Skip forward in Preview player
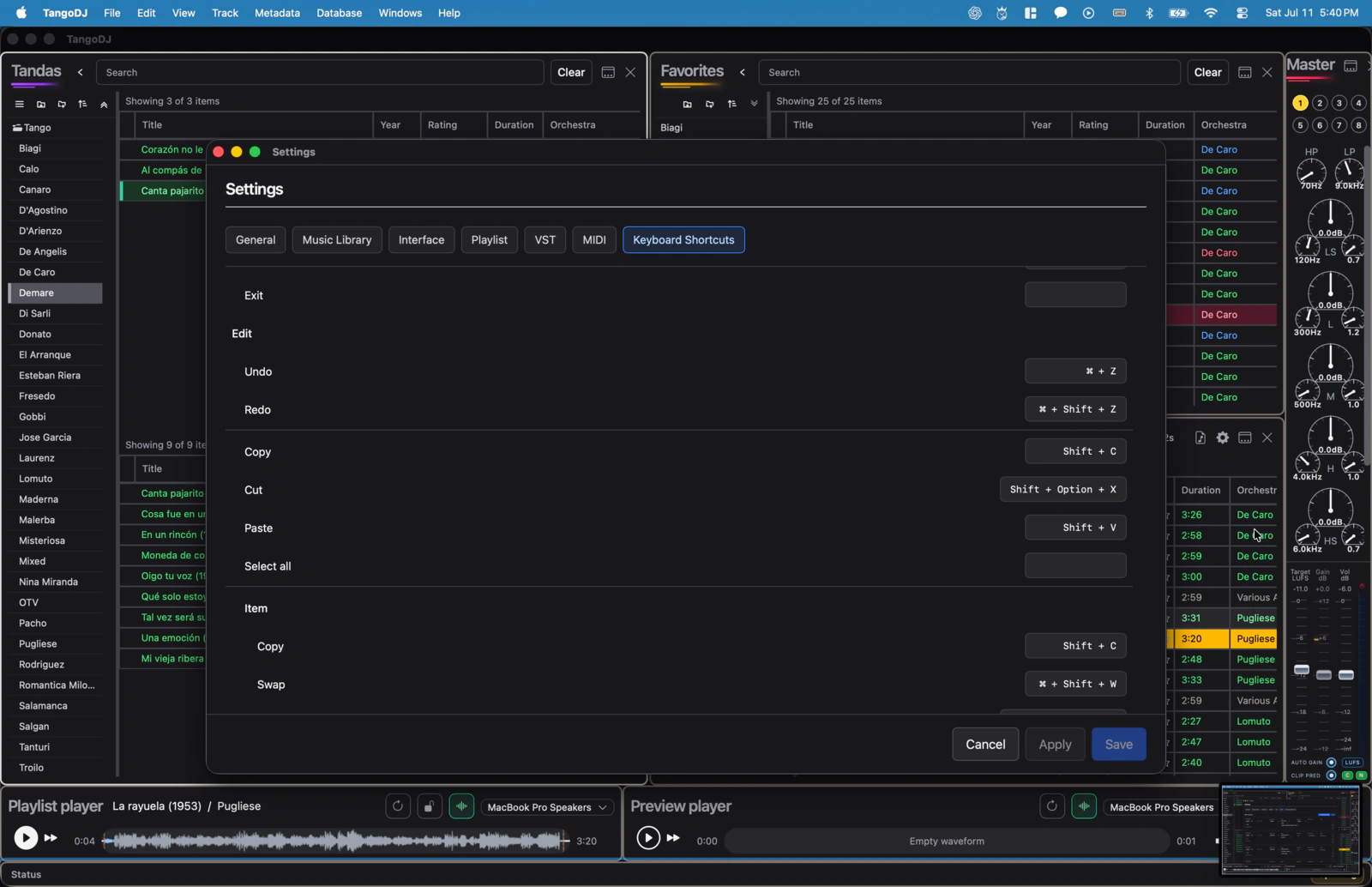The width and height of the screenshot is (1372, 887). pos(673,838)
